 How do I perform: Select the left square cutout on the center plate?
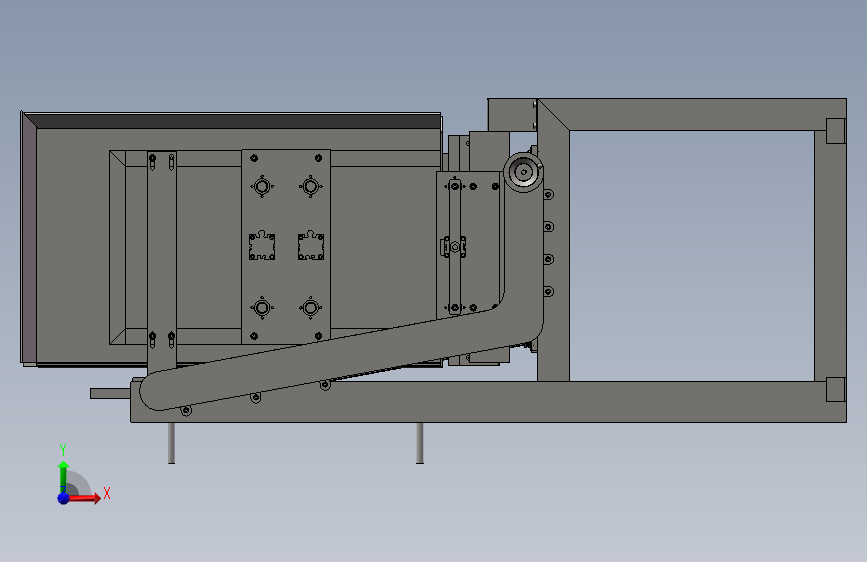[x=262, y=246]
